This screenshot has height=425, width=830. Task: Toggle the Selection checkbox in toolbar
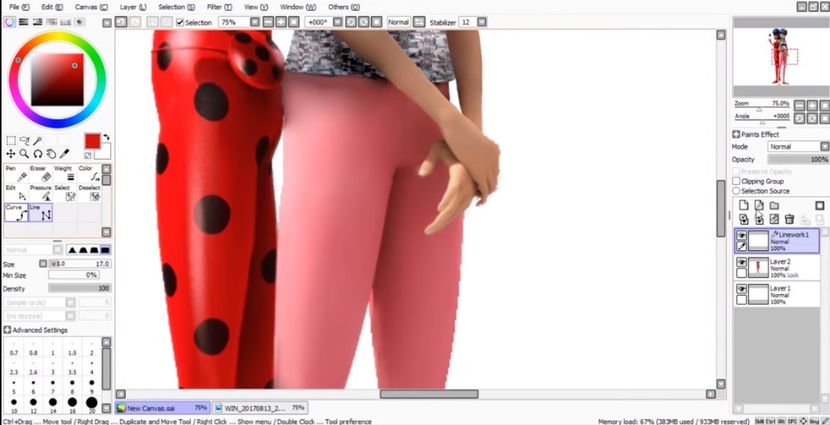[180, 21]
